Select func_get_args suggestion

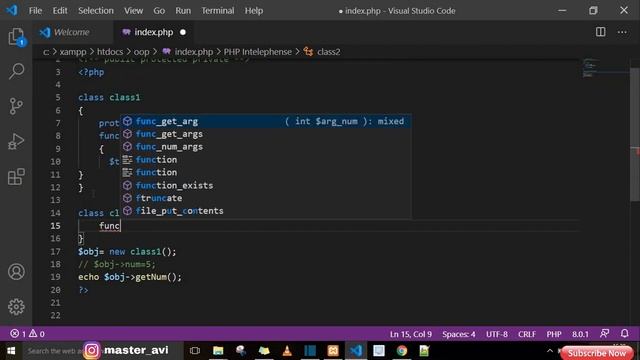(266, 134)
